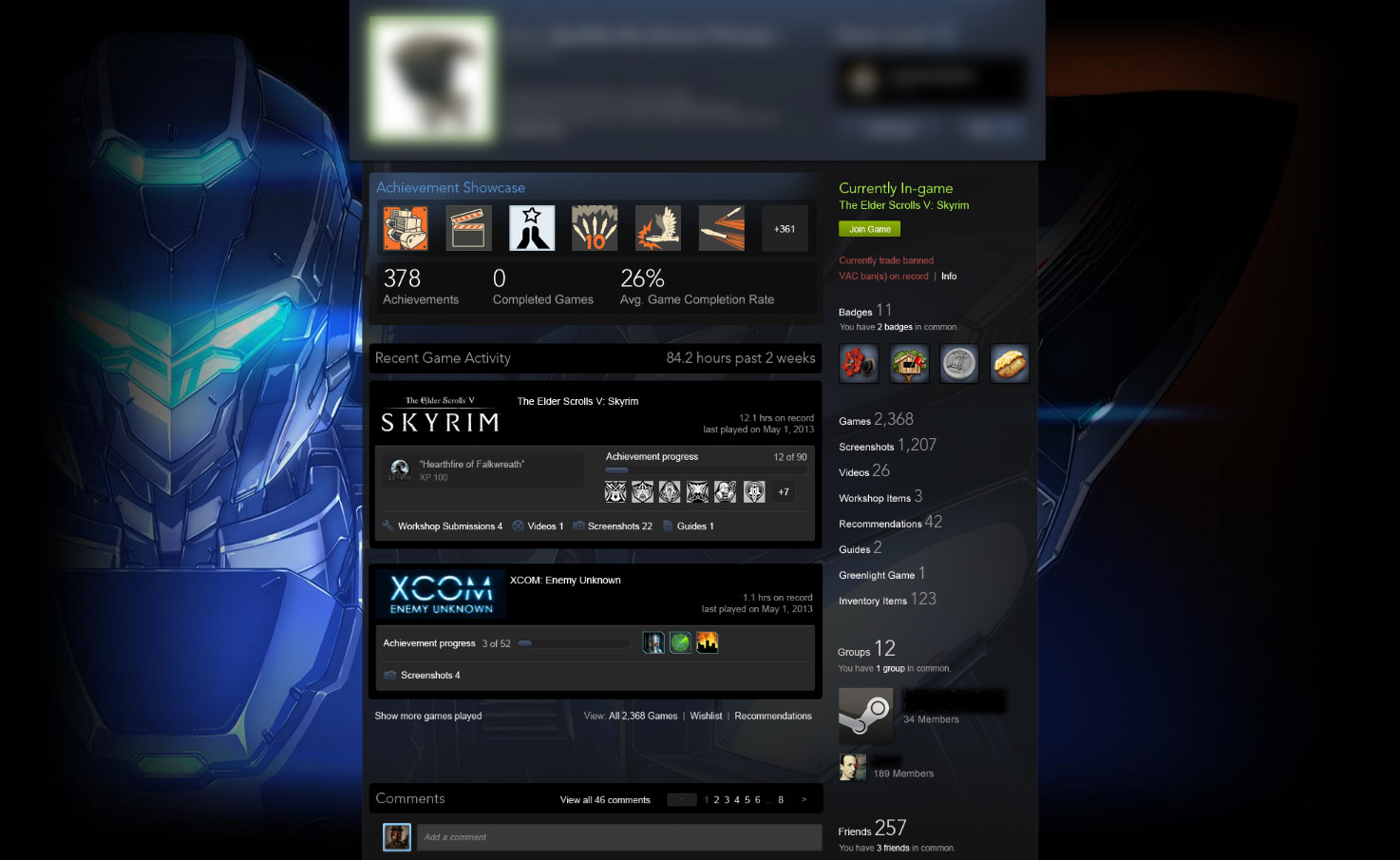Show the +361 more showcase achievements
Viewport: 1400px width, 860px height.
(785, 228)
